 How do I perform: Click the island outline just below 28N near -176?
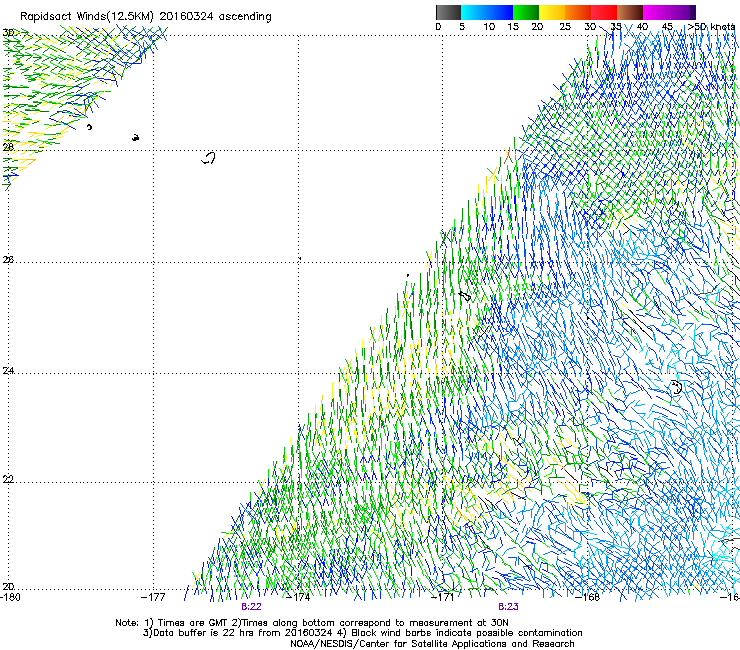click(x=209, y=158)
